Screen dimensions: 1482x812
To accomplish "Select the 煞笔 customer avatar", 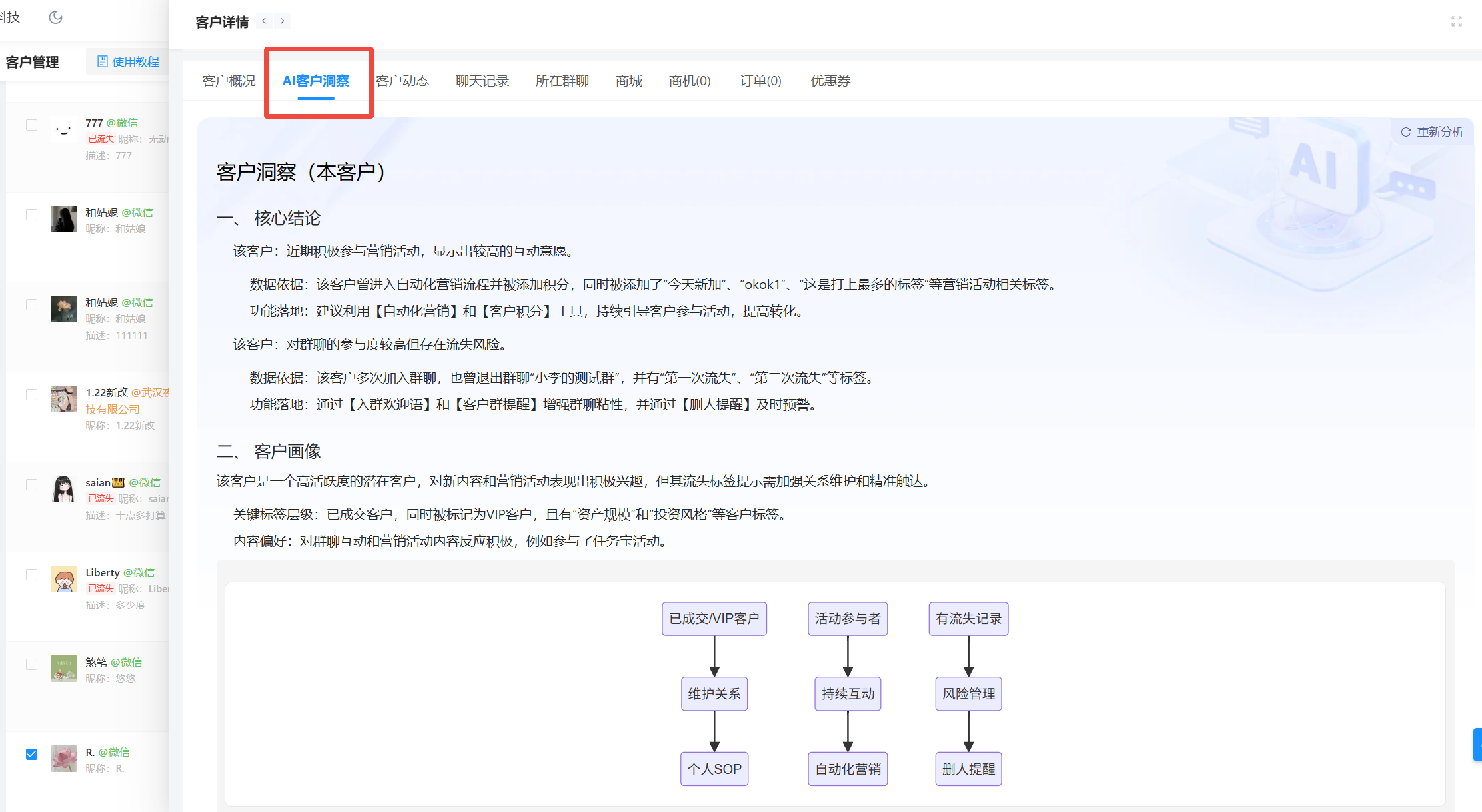I will [x=64, y=669].
